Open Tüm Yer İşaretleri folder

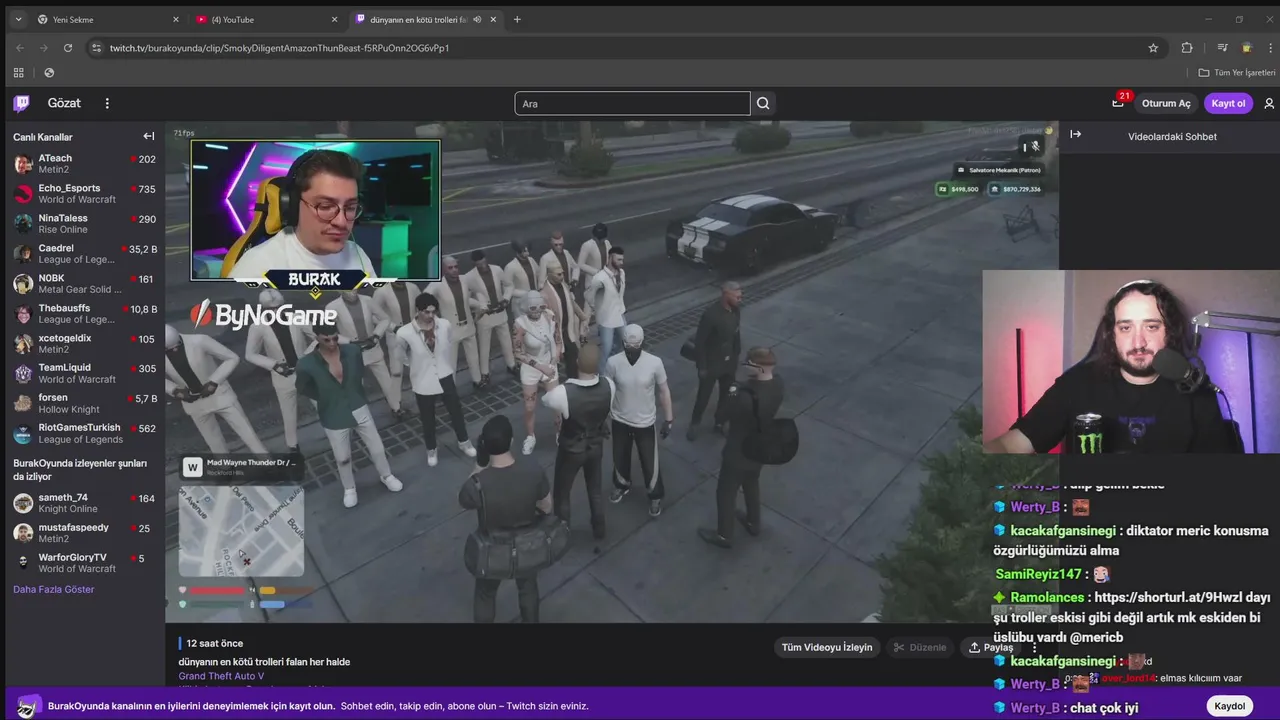(1237, 72)
